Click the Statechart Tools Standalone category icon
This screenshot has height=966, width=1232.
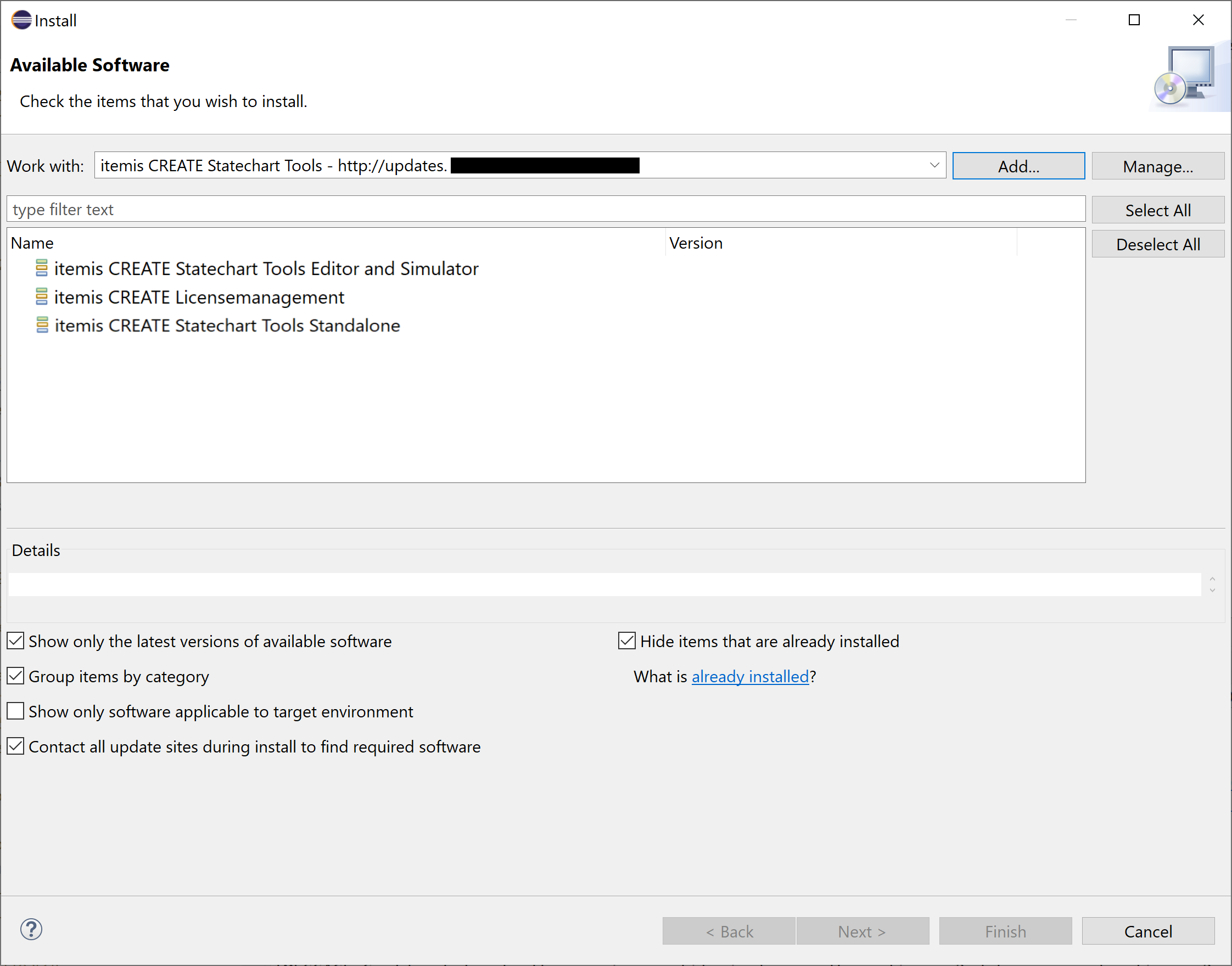pyautogui.click(x=42, y=325)
